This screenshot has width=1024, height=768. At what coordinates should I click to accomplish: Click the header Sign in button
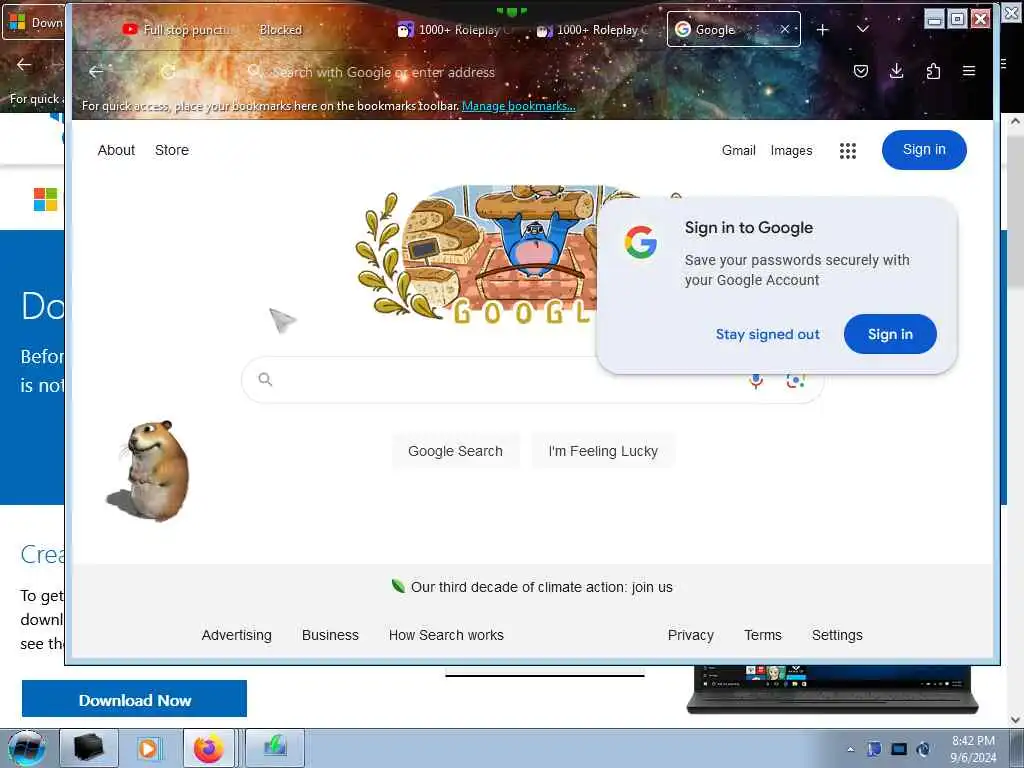924,150
